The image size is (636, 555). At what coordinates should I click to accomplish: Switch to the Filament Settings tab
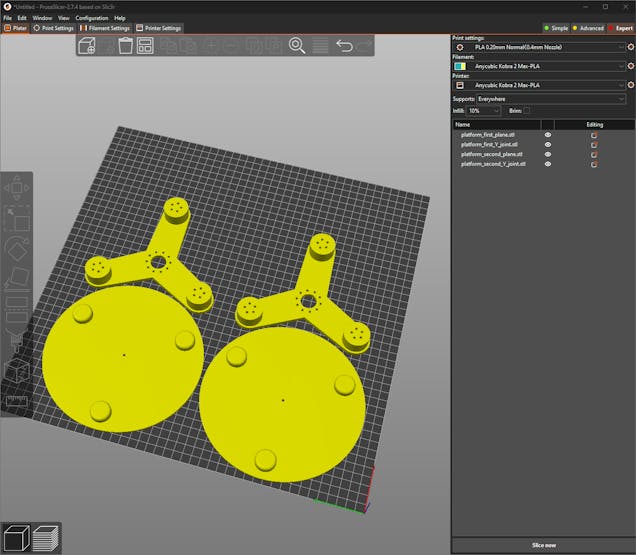(104, 28)
